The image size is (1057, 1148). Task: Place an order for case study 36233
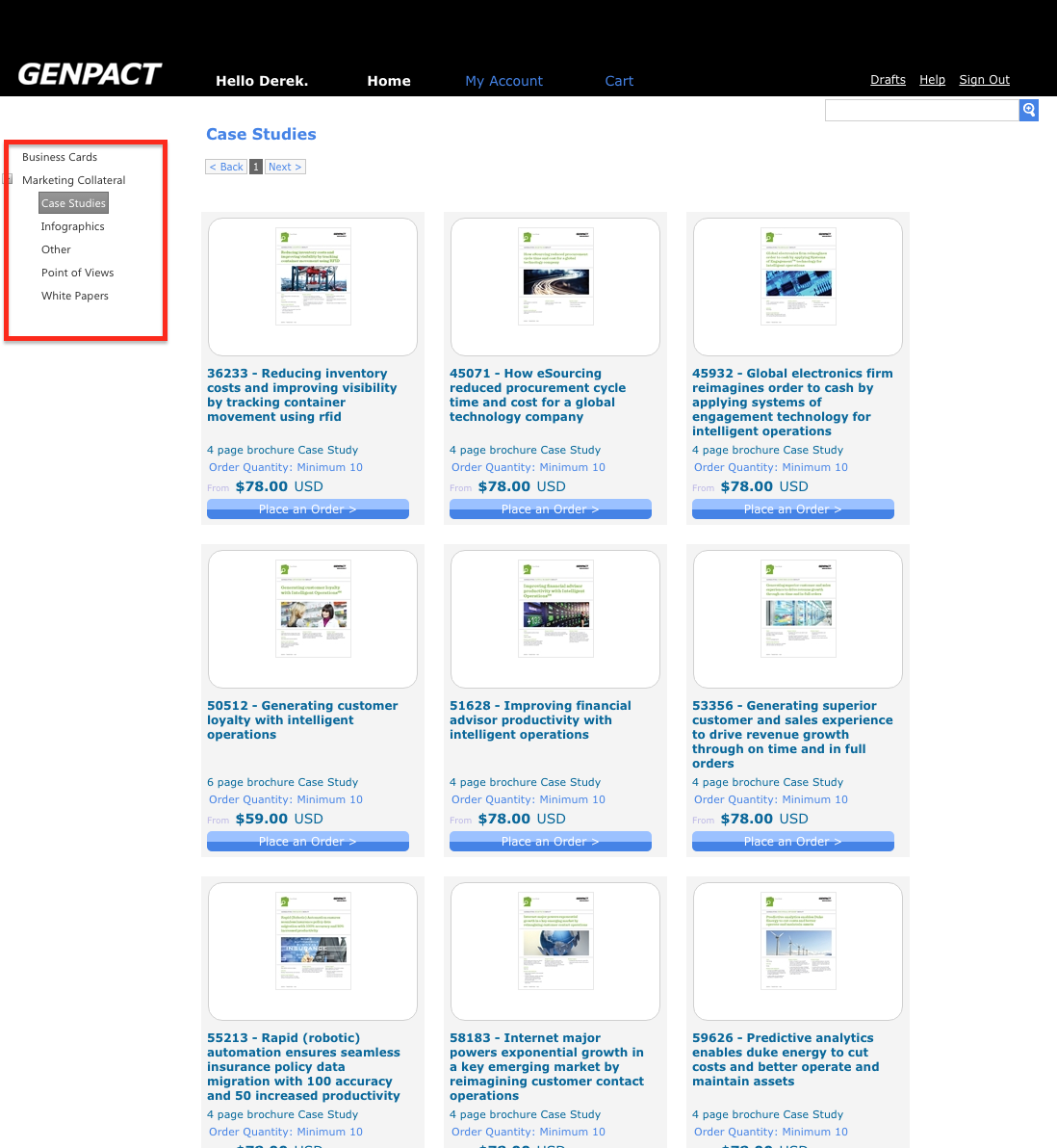[x=308, y=509]
